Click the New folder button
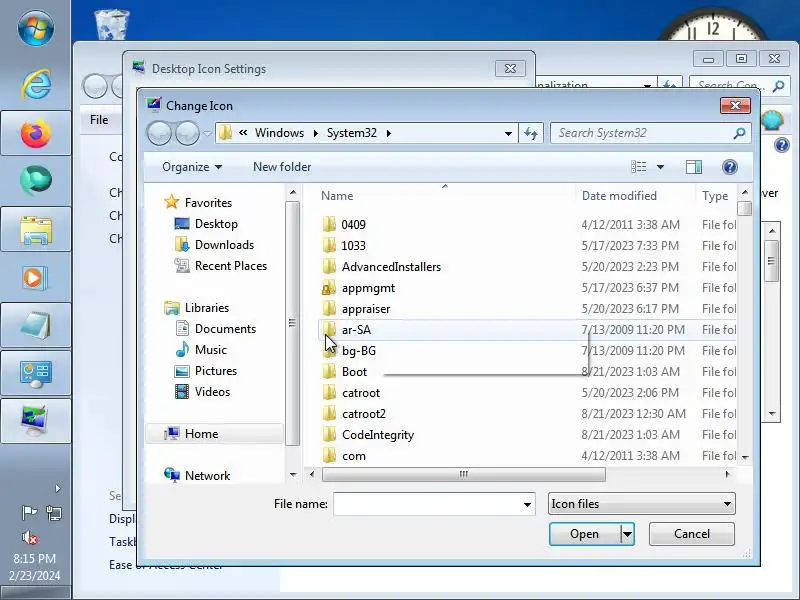 (282, 167)
